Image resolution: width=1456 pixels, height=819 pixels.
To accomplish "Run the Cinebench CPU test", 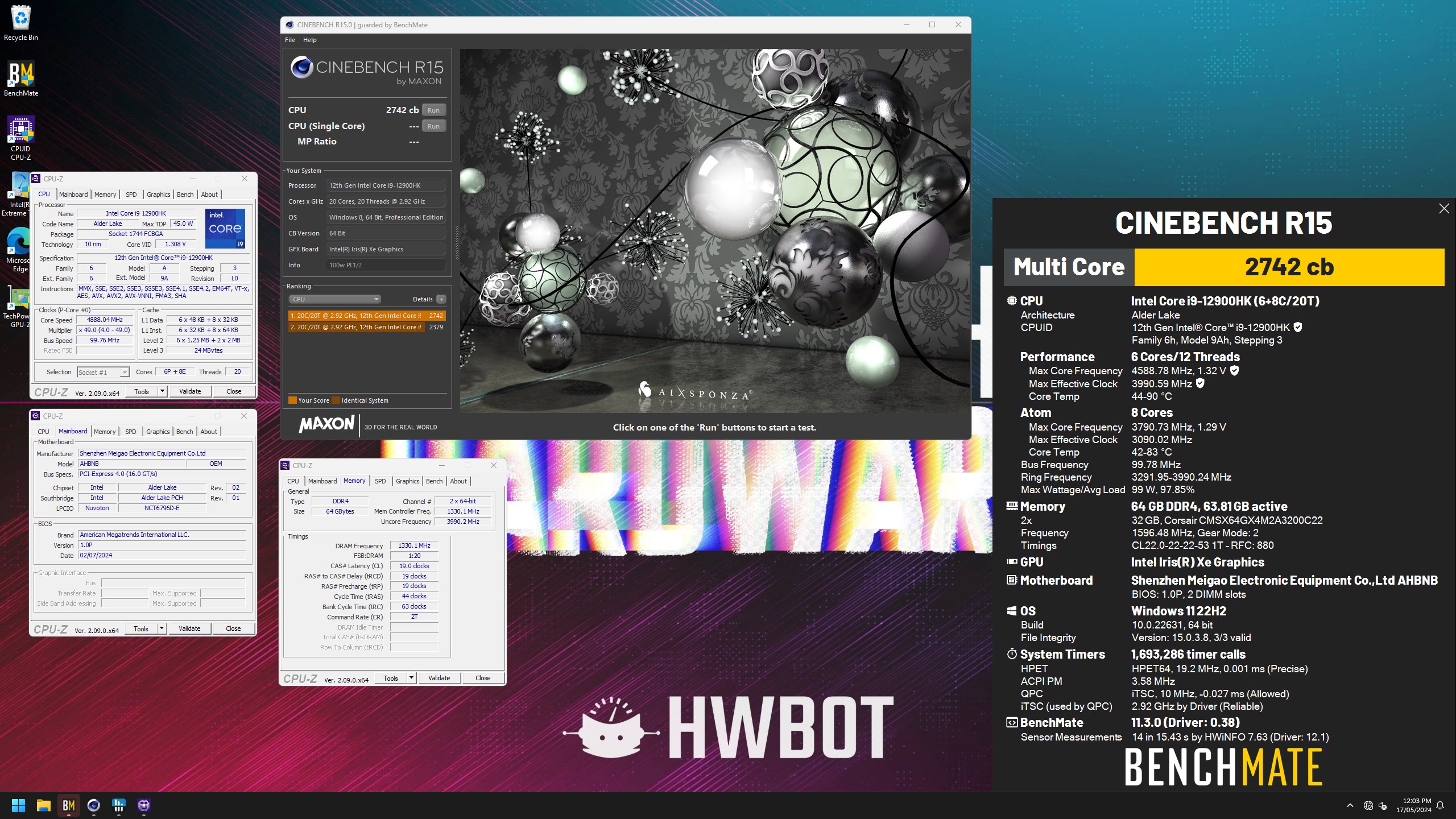I will pyautogui.click(x=433, y=110).
